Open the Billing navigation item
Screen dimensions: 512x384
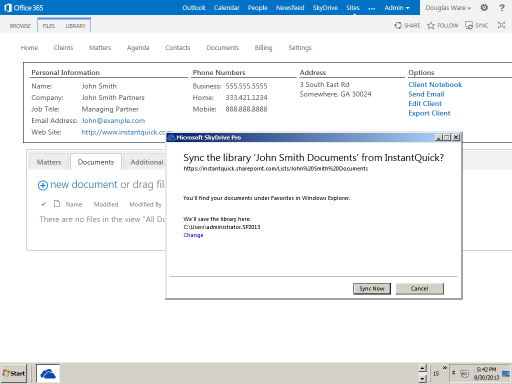pos(263,48)
